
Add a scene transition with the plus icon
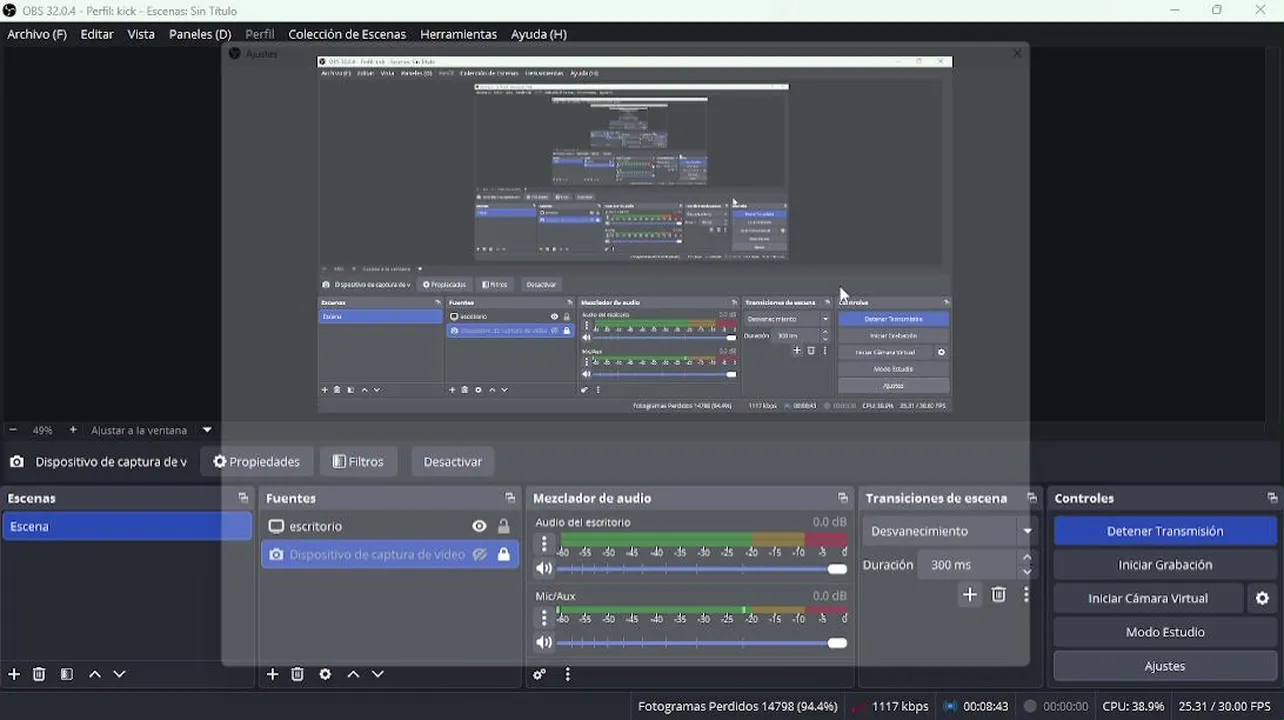click(x=969, y=595)
